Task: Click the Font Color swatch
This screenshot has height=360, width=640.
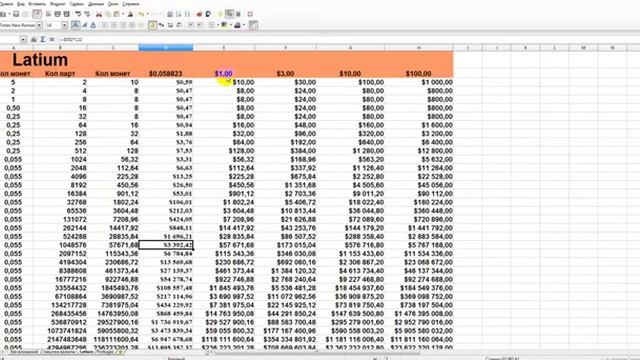Action: (x=238, y=25)
